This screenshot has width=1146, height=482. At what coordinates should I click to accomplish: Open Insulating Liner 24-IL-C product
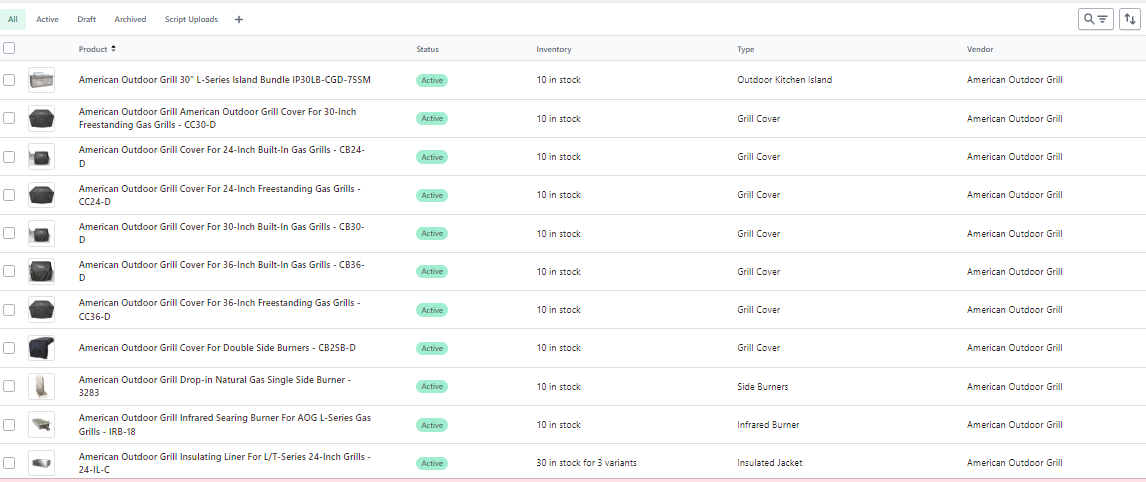coord(224,462)
